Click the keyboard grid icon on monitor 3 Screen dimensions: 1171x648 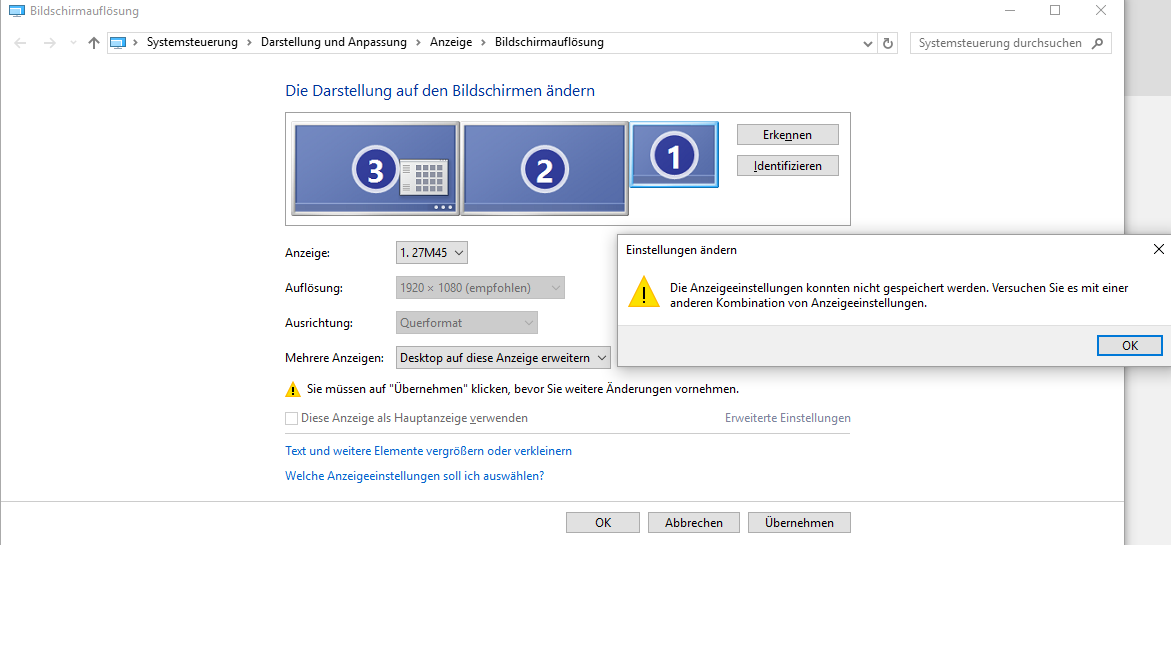[x=423, y=177]
